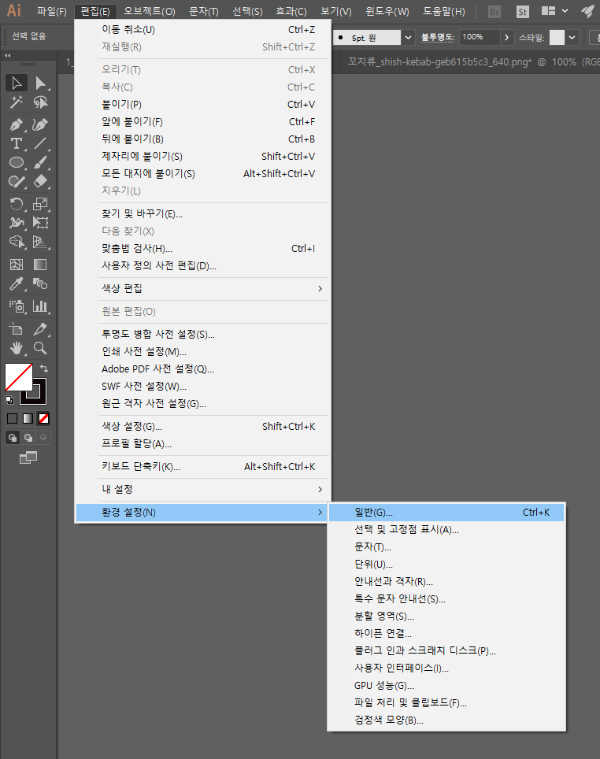Select the Perspective Grid tool
The width and height of the screenshot is (600, 759).
pyautogui.click(x=41, y=242)
